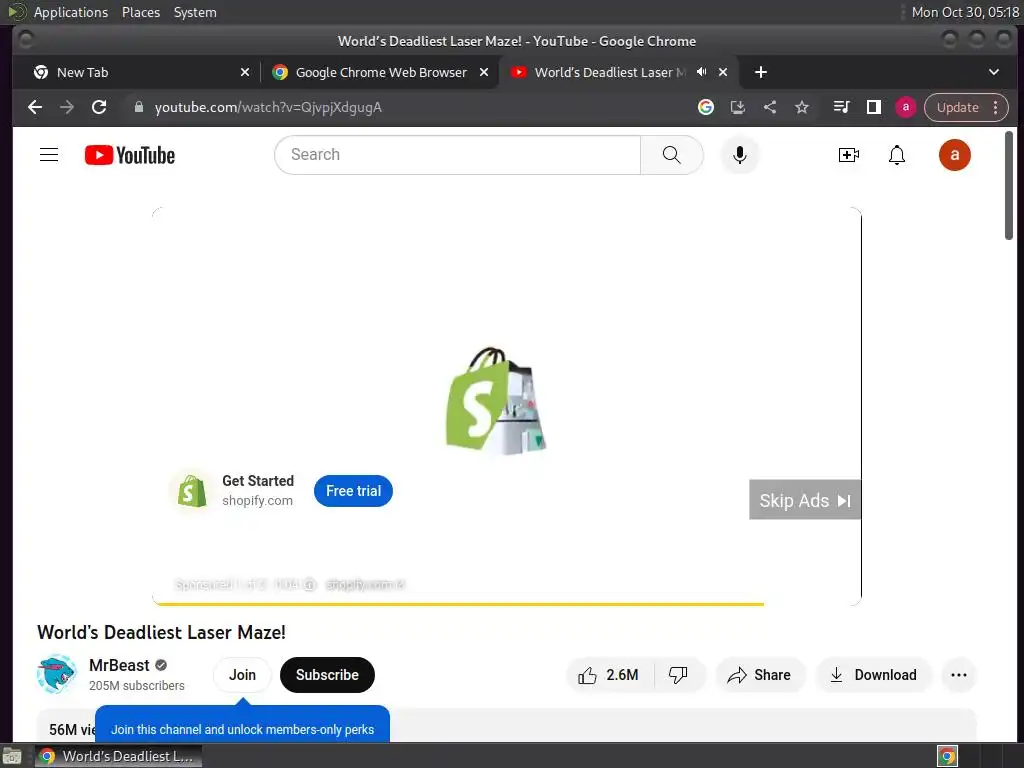Select World's Deadliest taskbar window button
The width and height of the screenshot is (1024, 768).
coord(118,756)
